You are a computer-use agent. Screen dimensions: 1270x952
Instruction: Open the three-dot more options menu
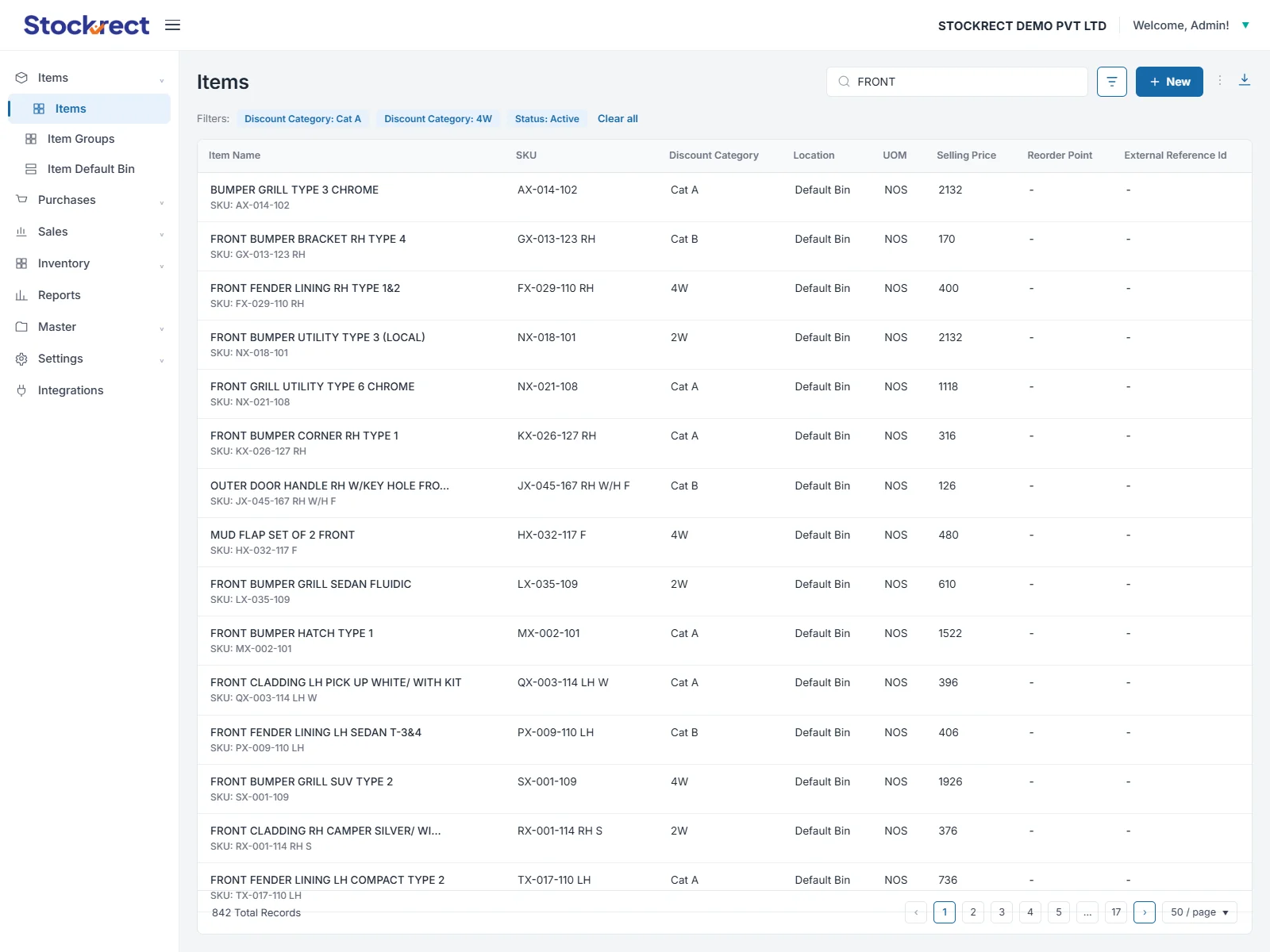pos(1220,80)
